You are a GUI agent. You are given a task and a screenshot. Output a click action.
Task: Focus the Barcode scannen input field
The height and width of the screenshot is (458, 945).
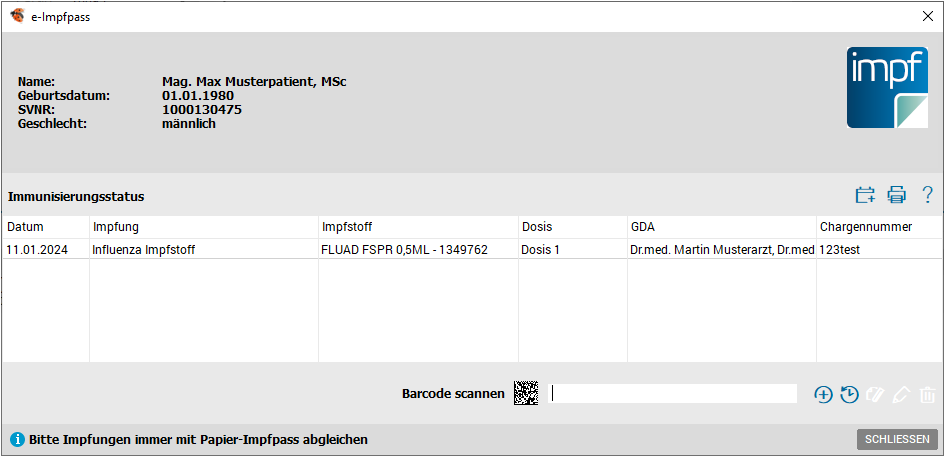(x=672, y=394)
